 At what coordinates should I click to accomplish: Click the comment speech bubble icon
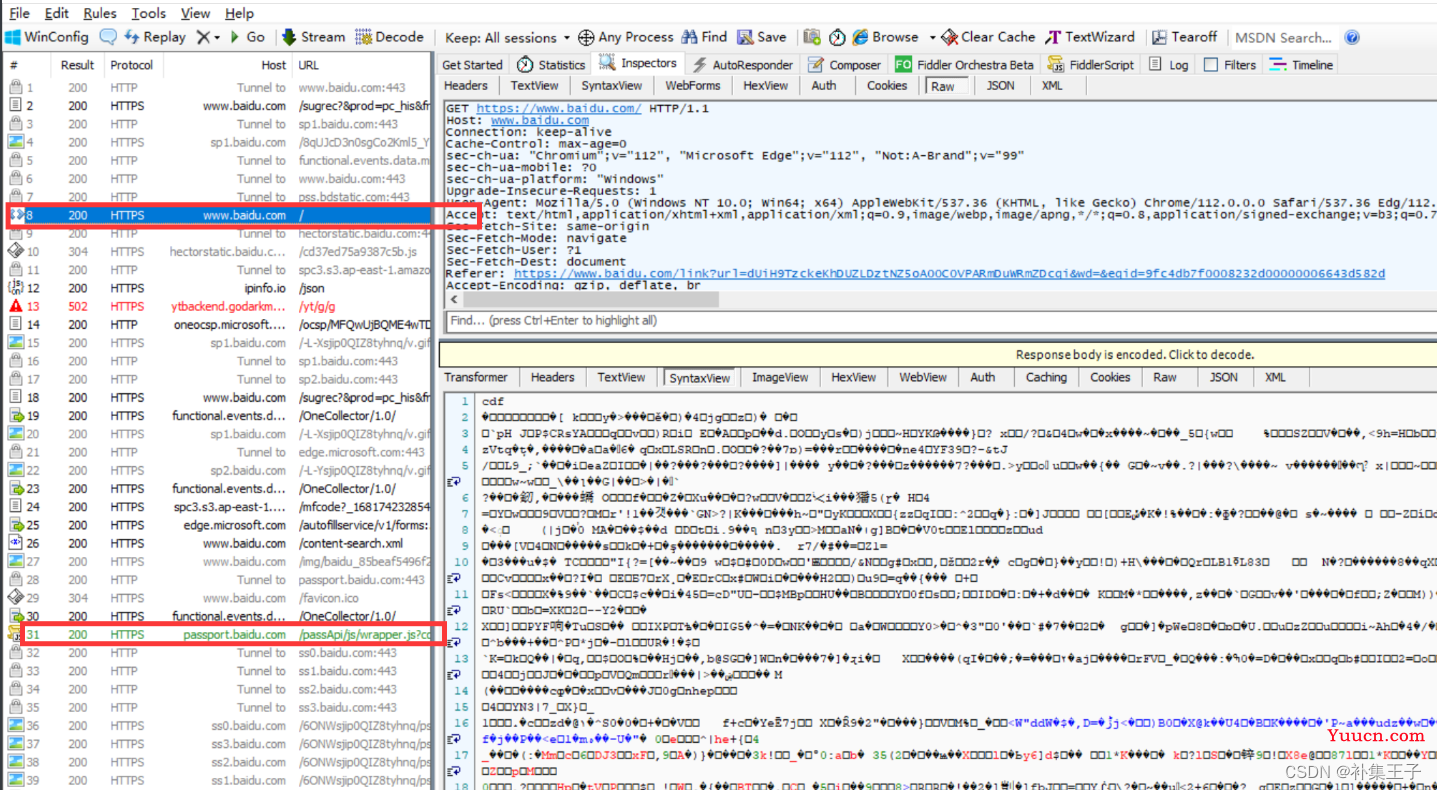point(108,37)
